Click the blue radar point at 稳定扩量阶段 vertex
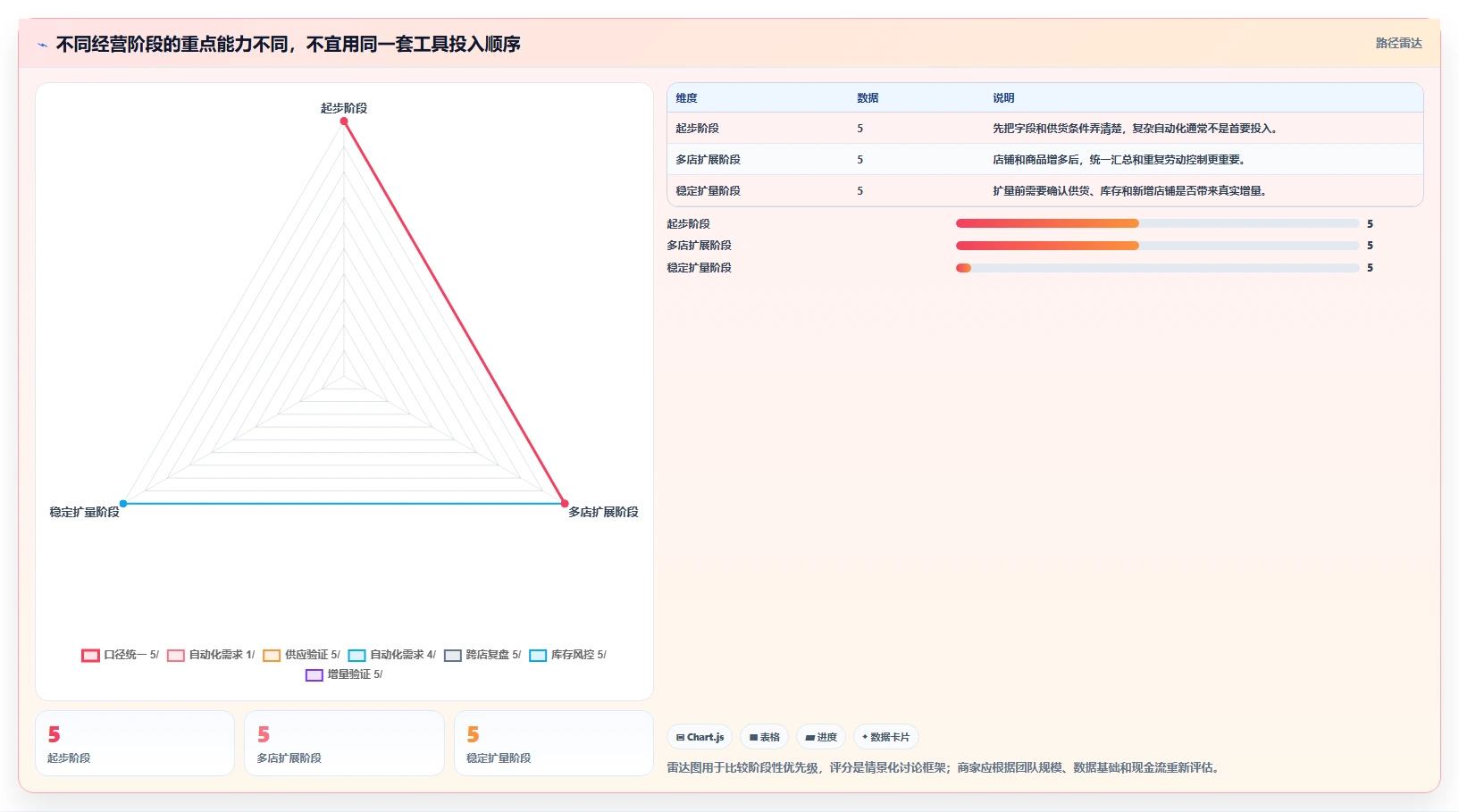The height and width of the screenshot is (812, 1459). [123, 503]
